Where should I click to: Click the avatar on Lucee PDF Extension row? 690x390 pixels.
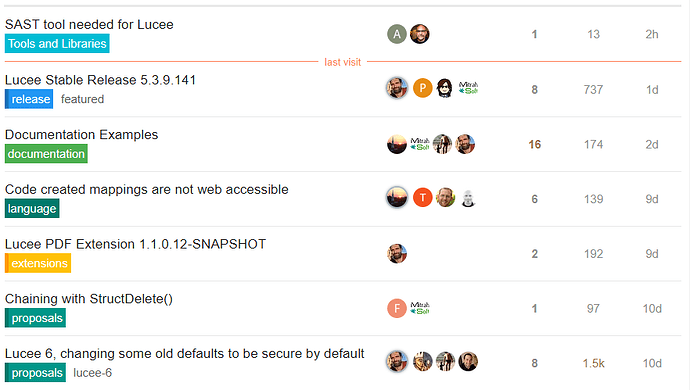coord(396,254)
